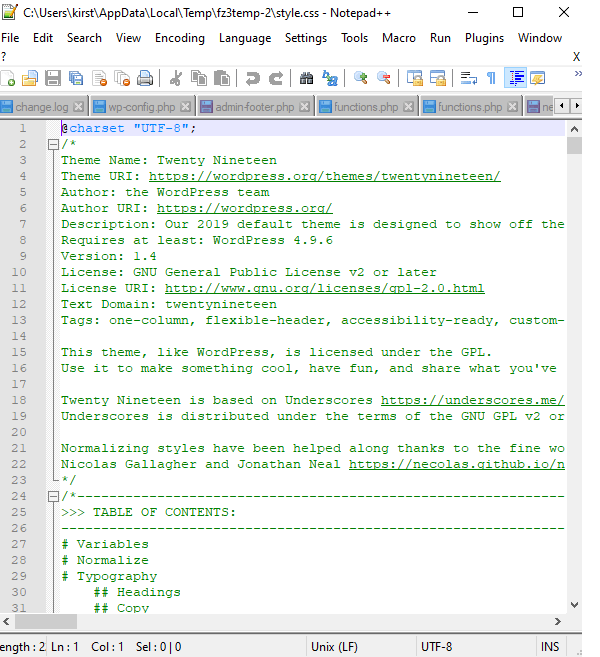This screenshot has height=657, width=600.
Task: Click horizontal scrollbar left arrow
Action: coord(6,622)
